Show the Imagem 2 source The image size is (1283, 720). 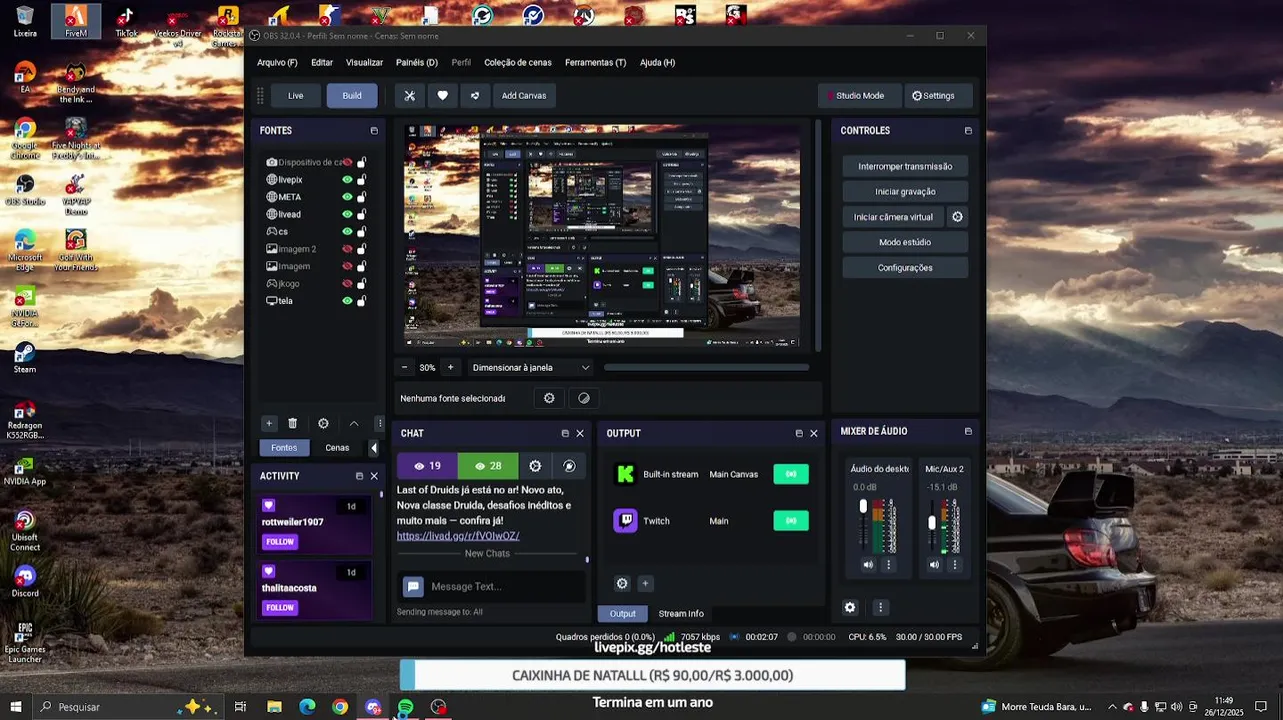click(347, 249)
